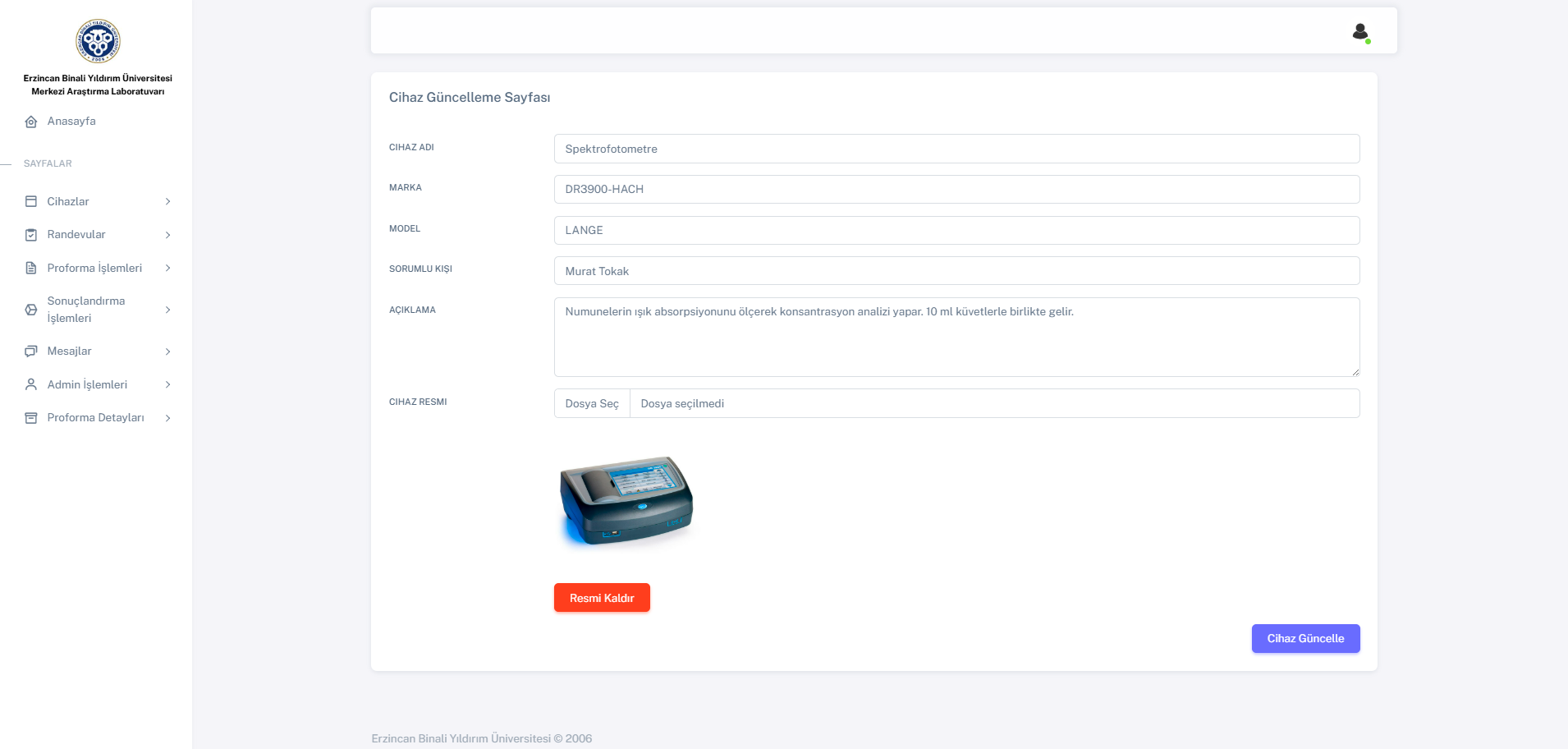Screen dimensions: 1568x749
Task: Open the user profile avatar
Action: tap(1360, 32)
